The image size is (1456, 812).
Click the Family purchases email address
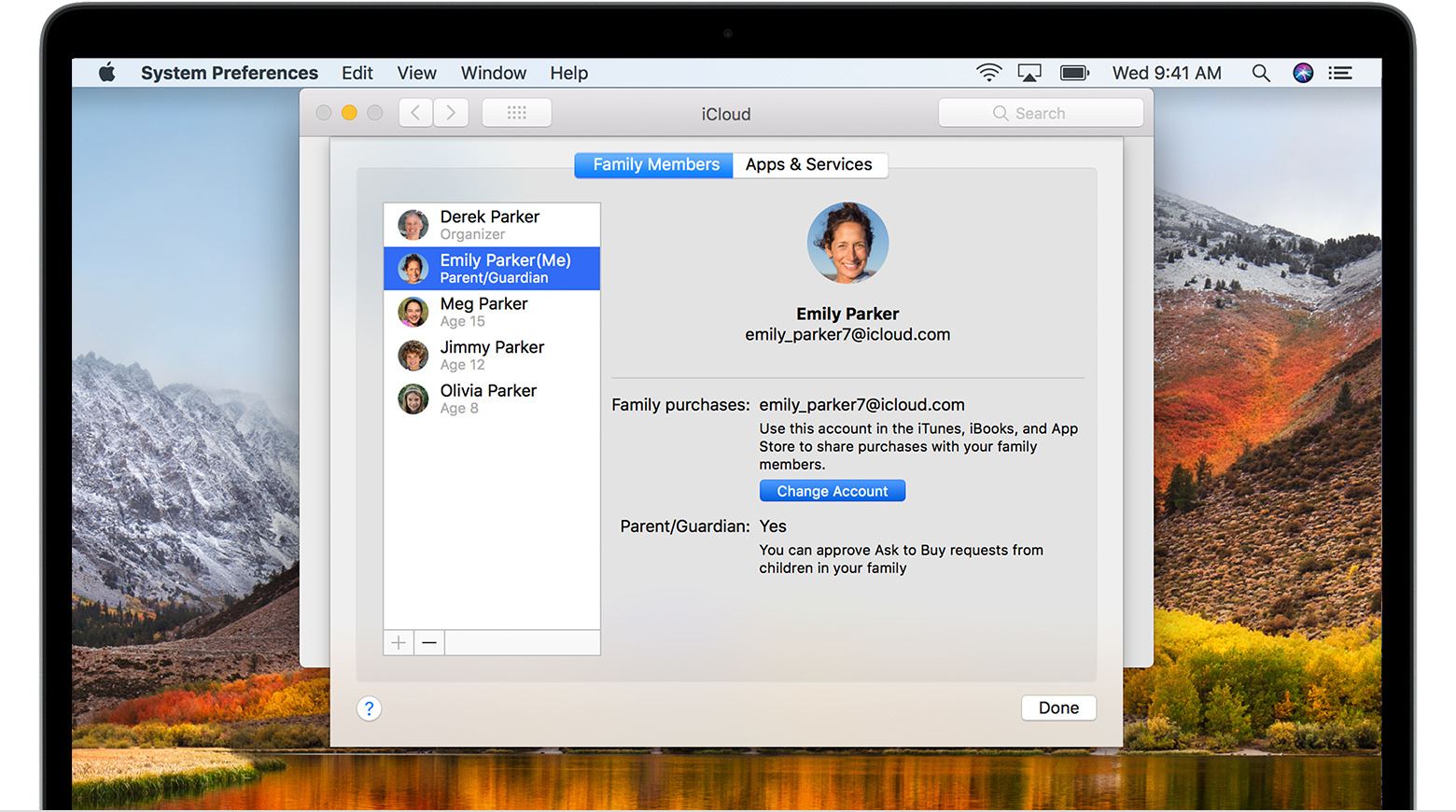point(861,405)
